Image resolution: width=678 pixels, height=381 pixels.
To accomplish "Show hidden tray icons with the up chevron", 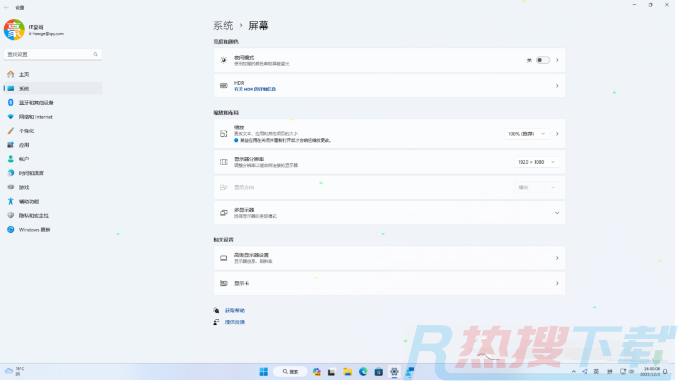I will click(x=574, y=371).
